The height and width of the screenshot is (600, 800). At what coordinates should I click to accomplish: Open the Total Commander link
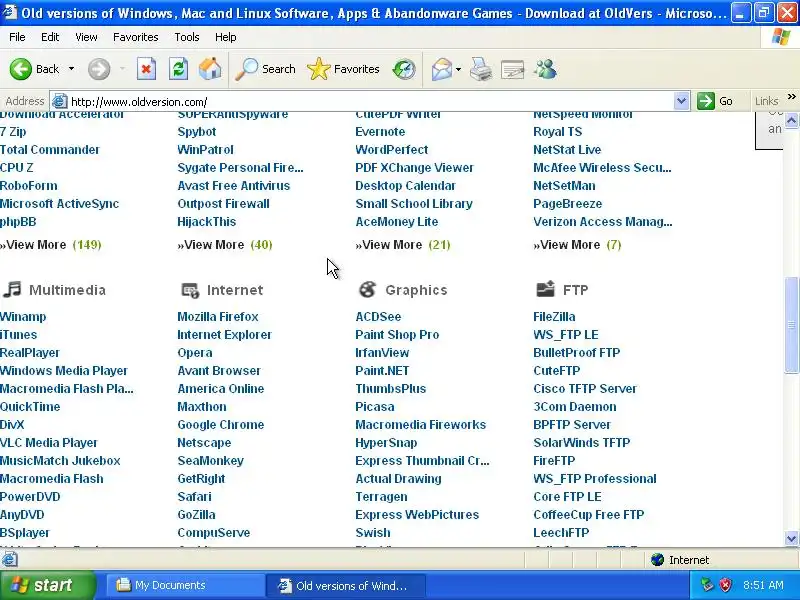49,149
